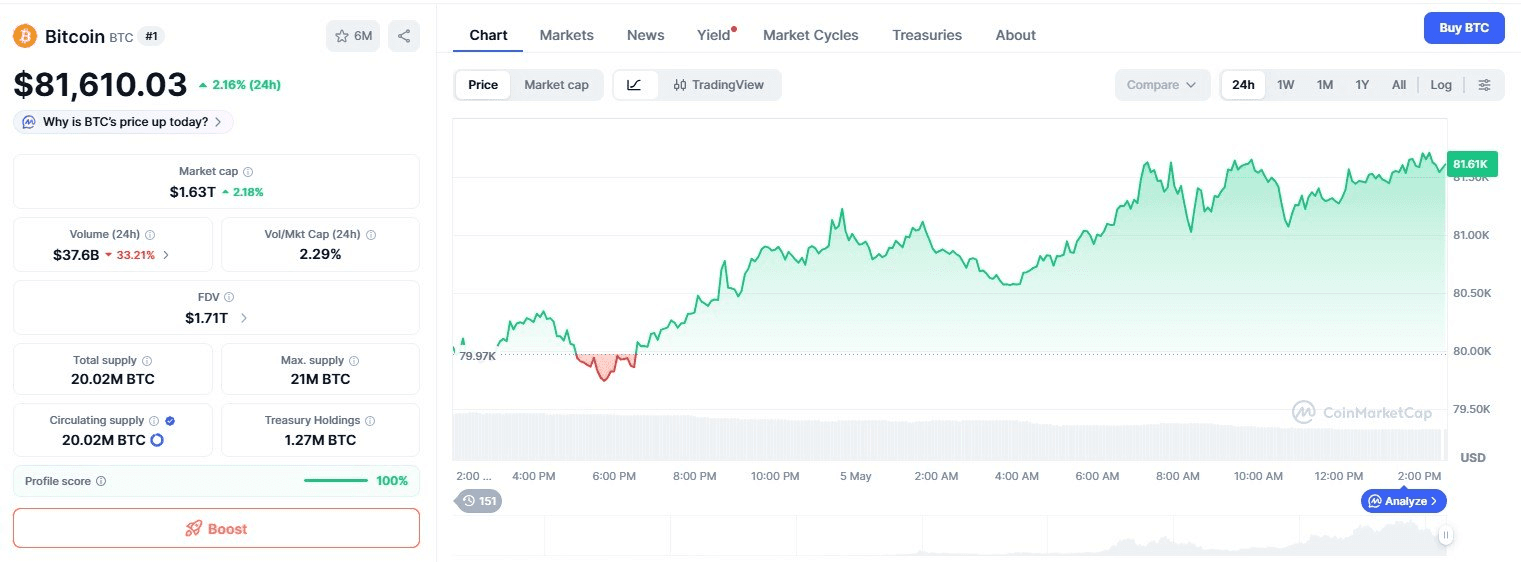Open the Chart tab

point(488,35)
